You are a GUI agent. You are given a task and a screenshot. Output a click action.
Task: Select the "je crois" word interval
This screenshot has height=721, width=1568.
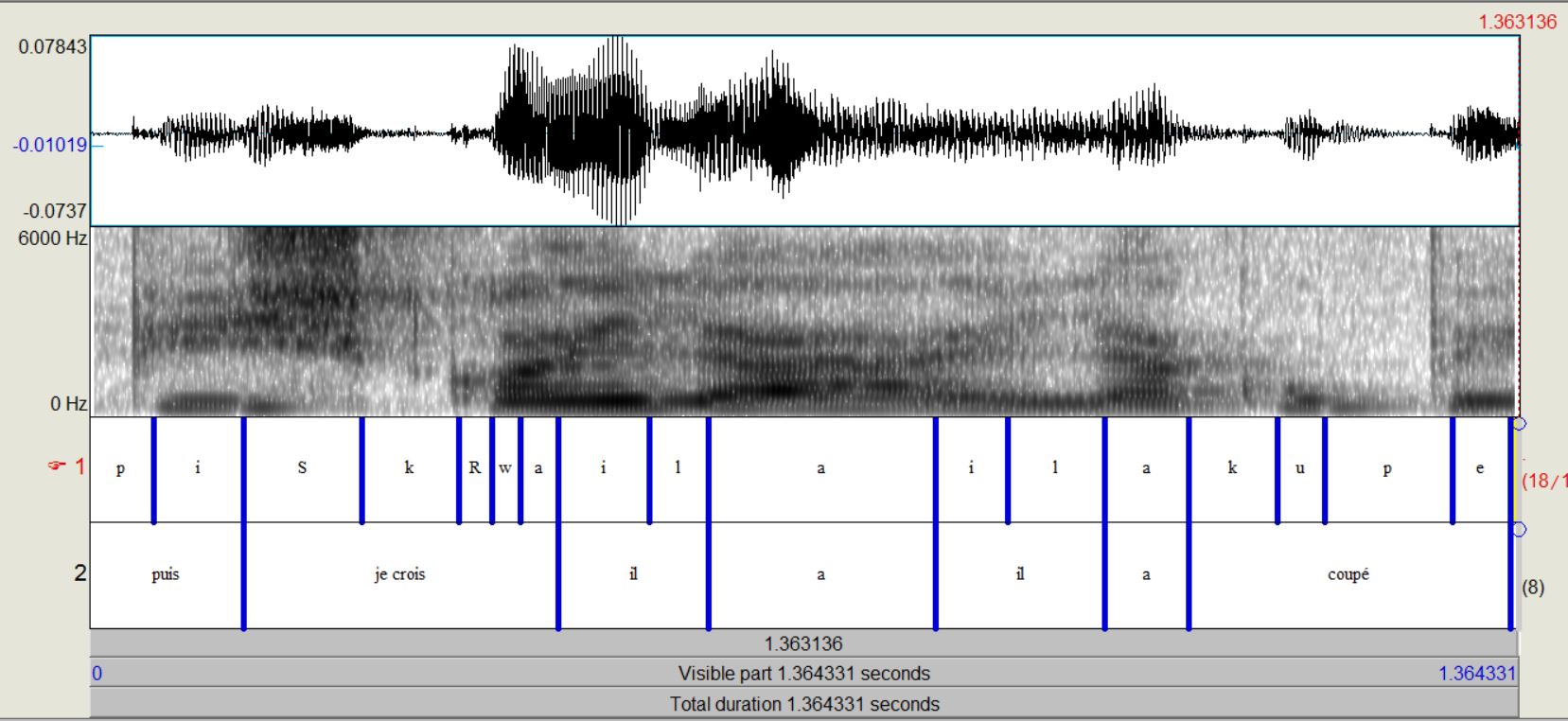[x=399, y=574]
